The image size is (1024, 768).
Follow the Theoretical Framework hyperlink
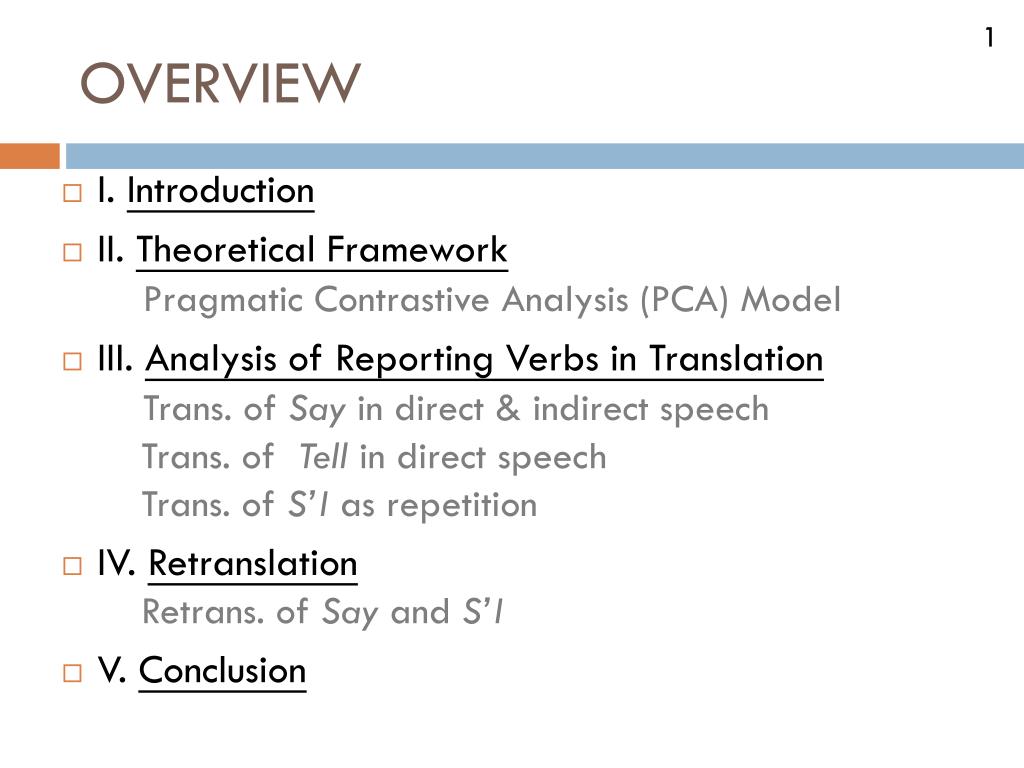[322, 250]
